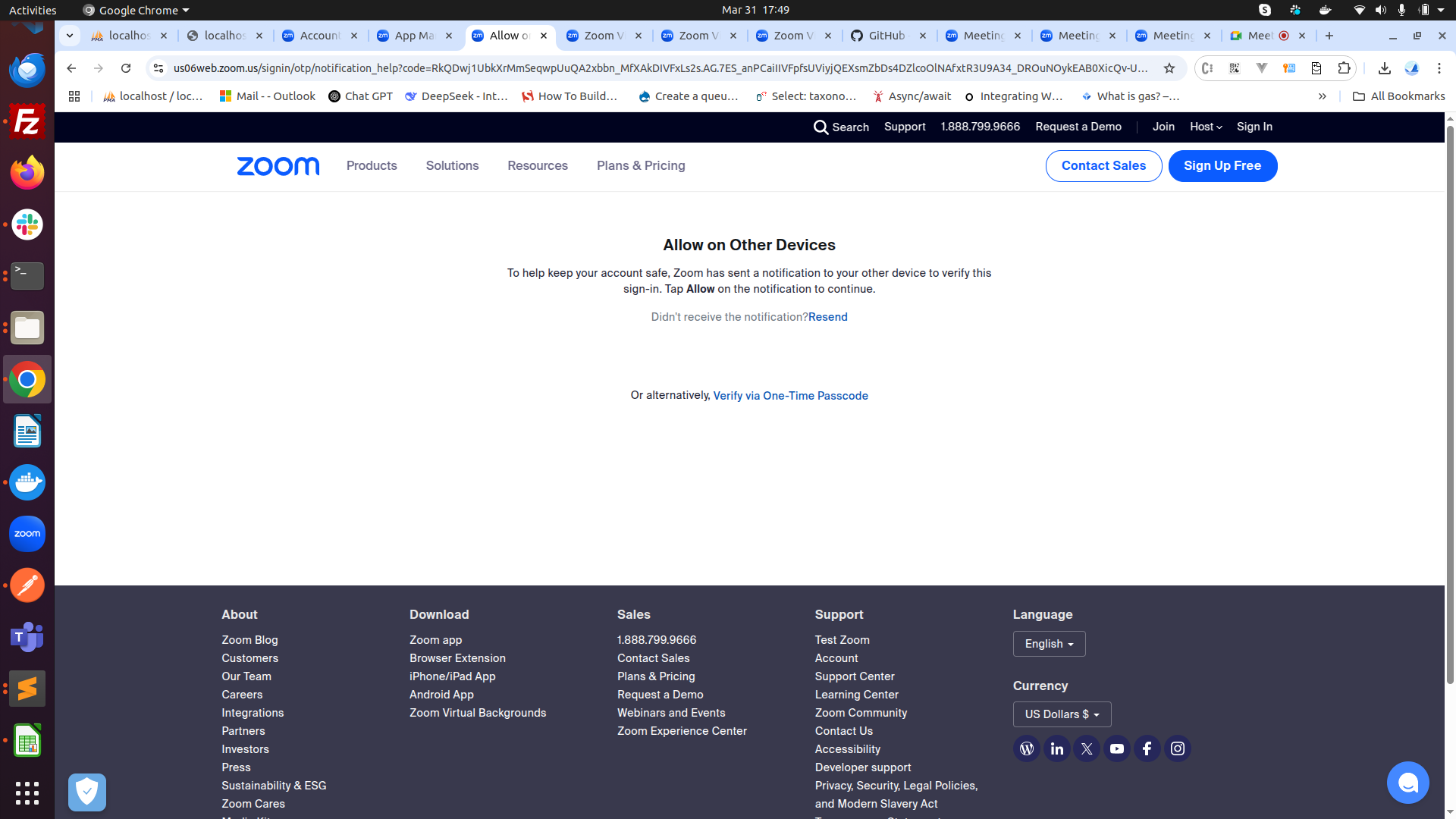Open Chrome extensions puzzle icon
The width and height of the screenshot is (1456, 819).
tap(1344, 68)
